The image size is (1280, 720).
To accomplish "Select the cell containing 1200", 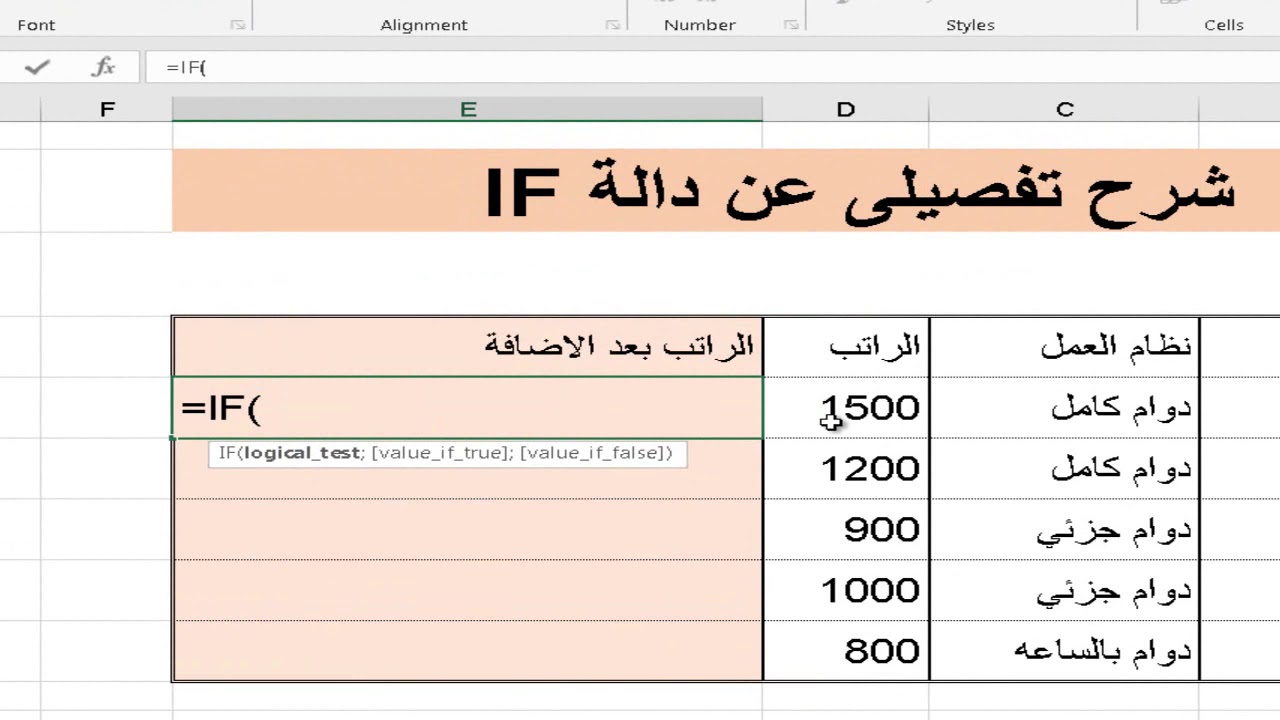I will (x=846, y=469).
